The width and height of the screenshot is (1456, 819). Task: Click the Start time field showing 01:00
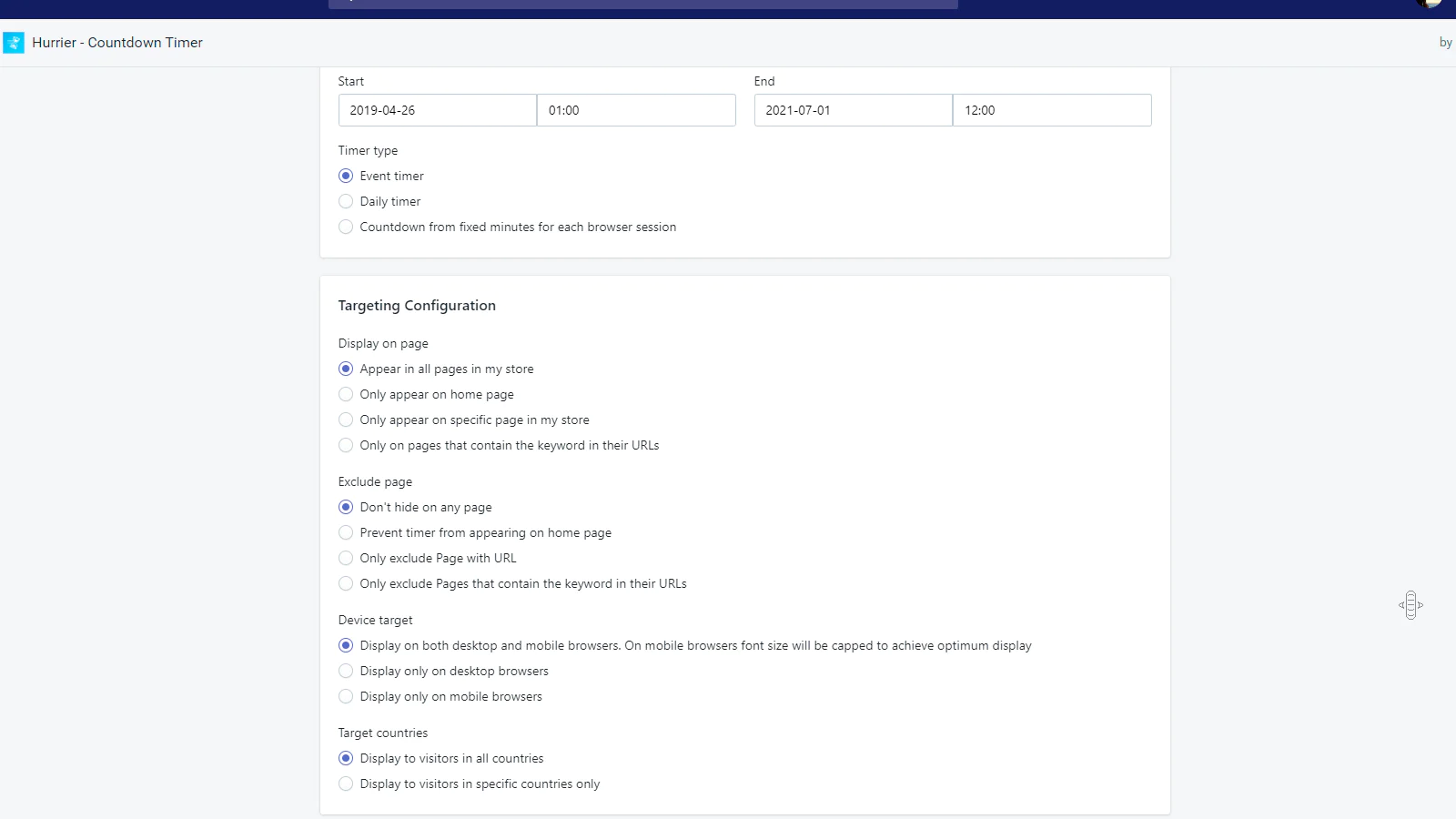click(636, 110)
